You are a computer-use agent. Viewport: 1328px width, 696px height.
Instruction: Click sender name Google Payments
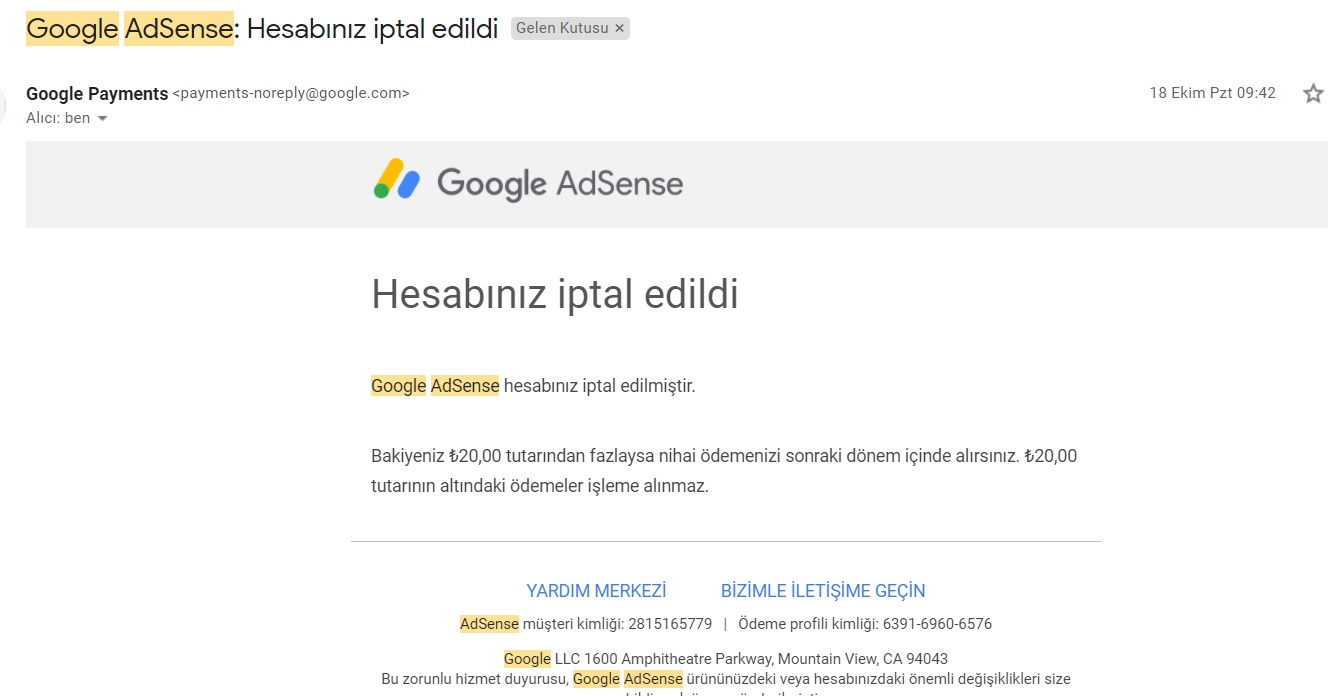point(97,94)
